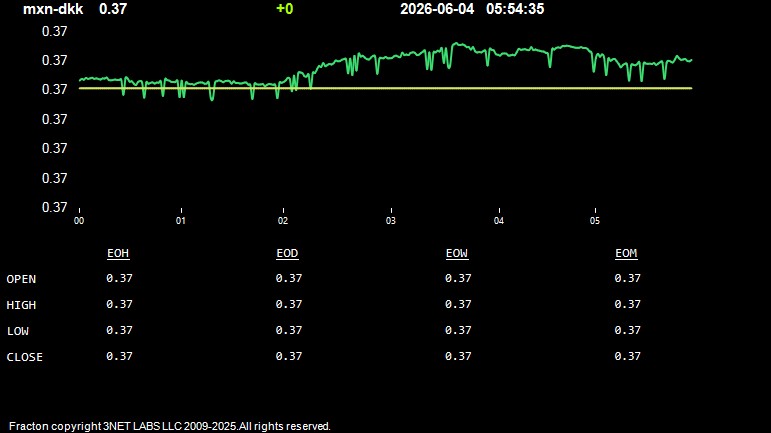This screenshot has width=771, height=433.
Task: Click the date 2026-06-04
Action: pyautogui.click(x=437, y=9)
